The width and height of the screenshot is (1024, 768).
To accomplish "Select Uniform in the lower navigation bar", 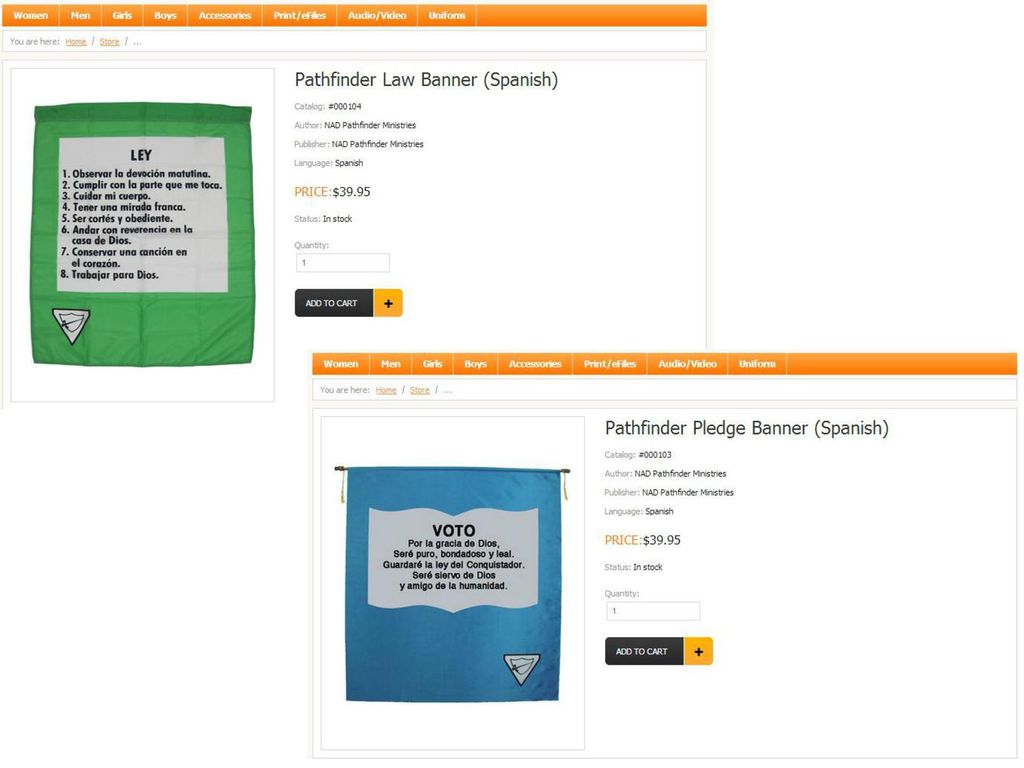I will (757, 364).
